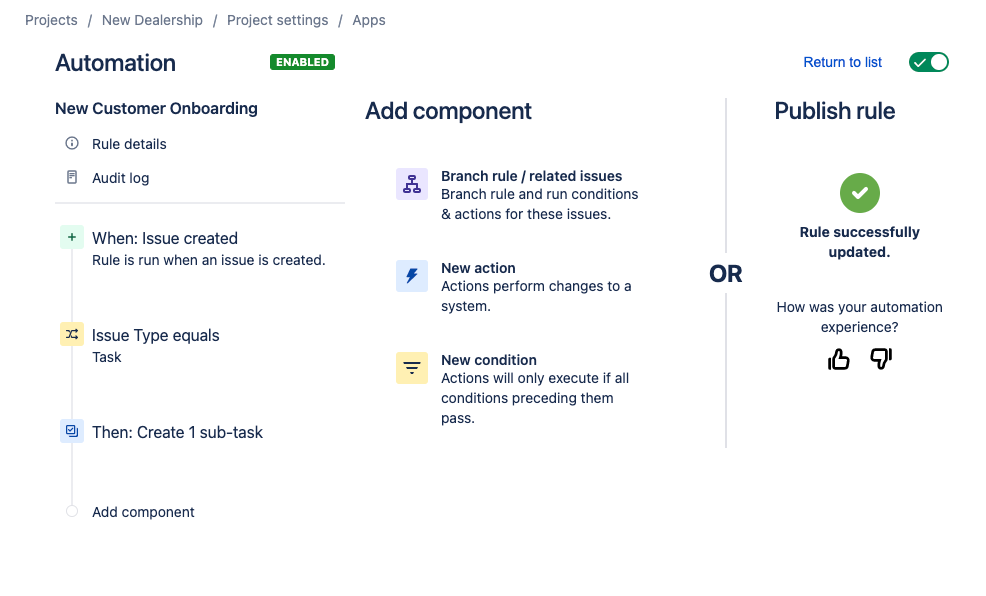
Task: Click the Issue Type shuffle condition icon
Action: point(72,334)
